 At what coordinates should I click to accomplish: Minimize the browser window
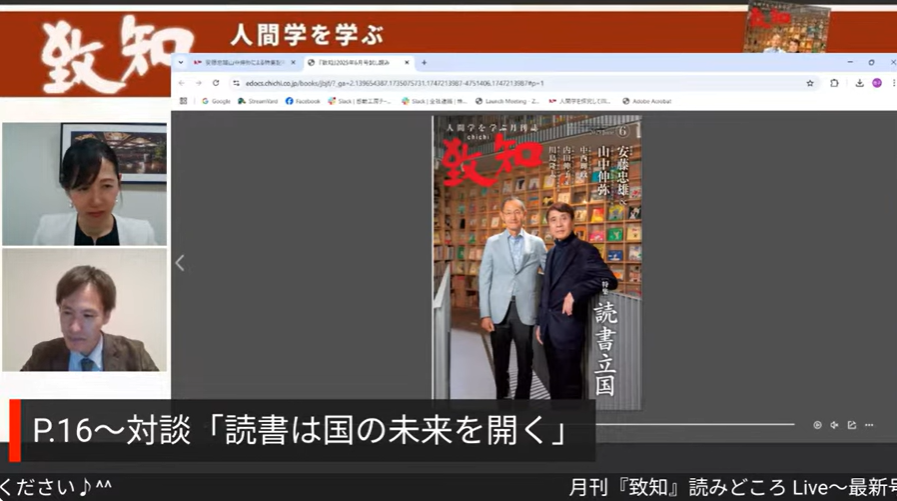tap(850, 62)
